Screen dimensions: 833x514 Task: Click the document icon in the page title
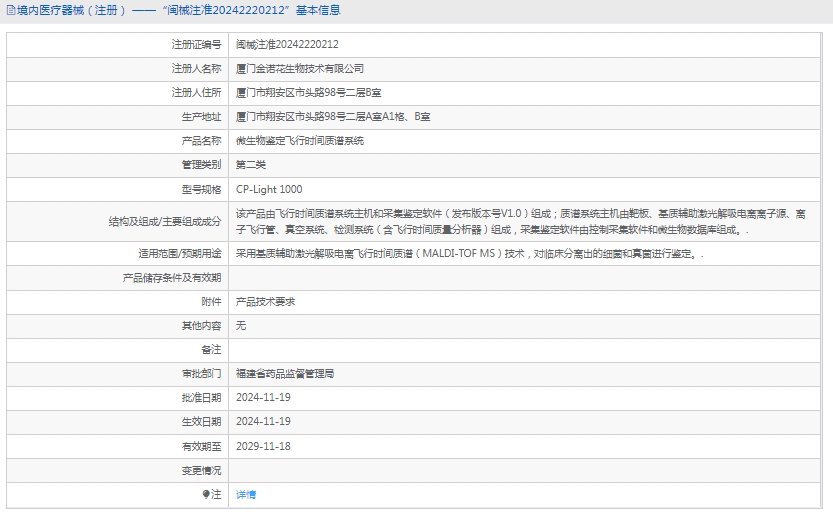(9, 11)
